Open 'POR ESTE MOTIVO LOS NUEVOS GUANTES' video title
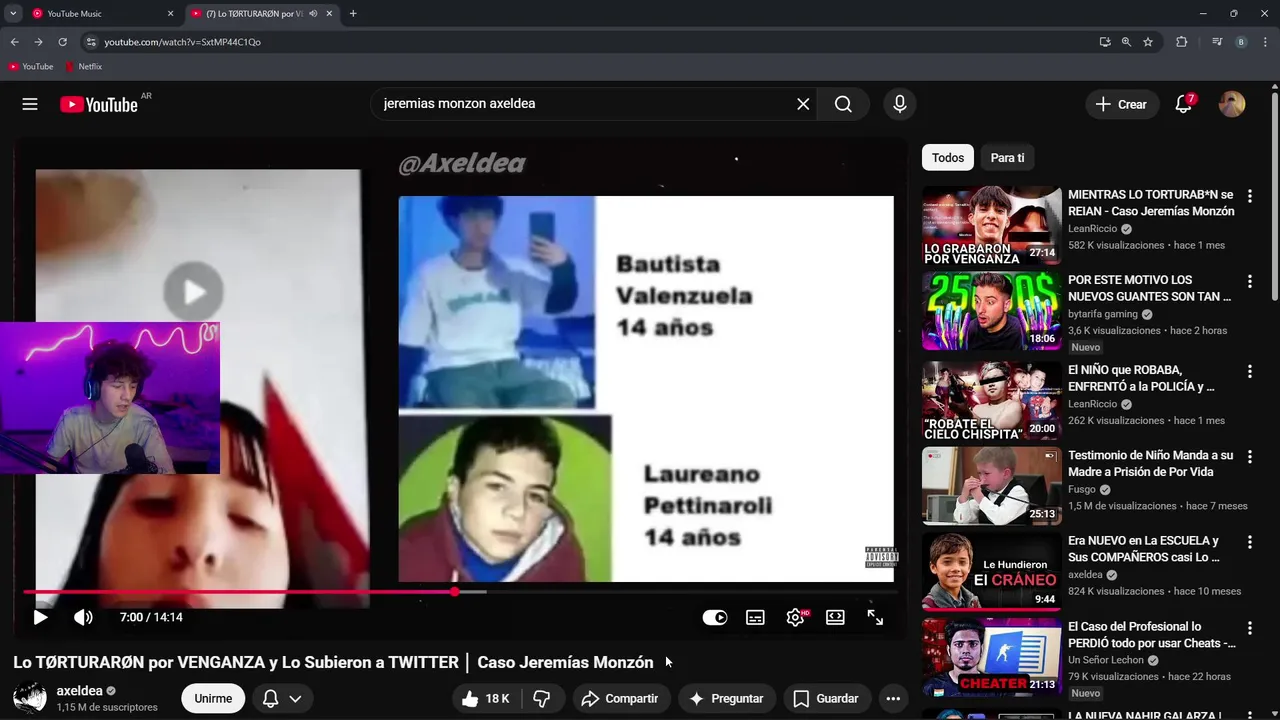 point(1150,288)
